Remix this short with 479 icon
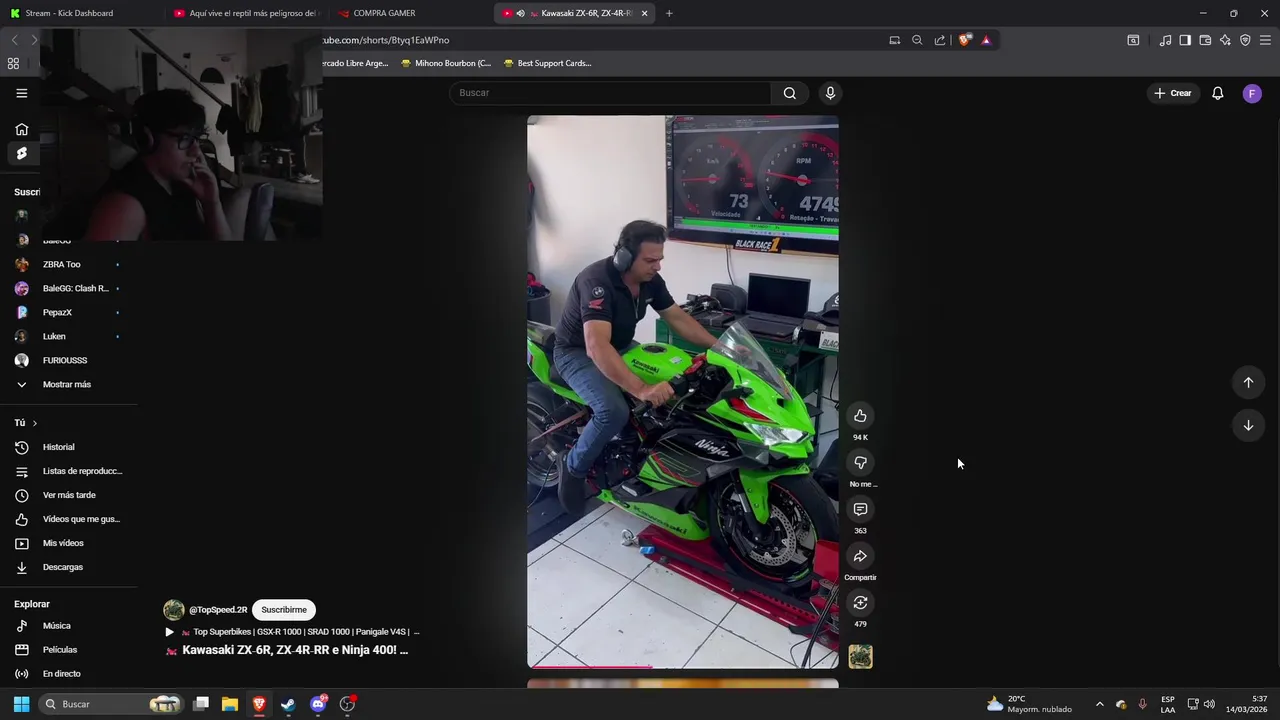This screenshot has width=1280, height=720. (x=860, y=603)
